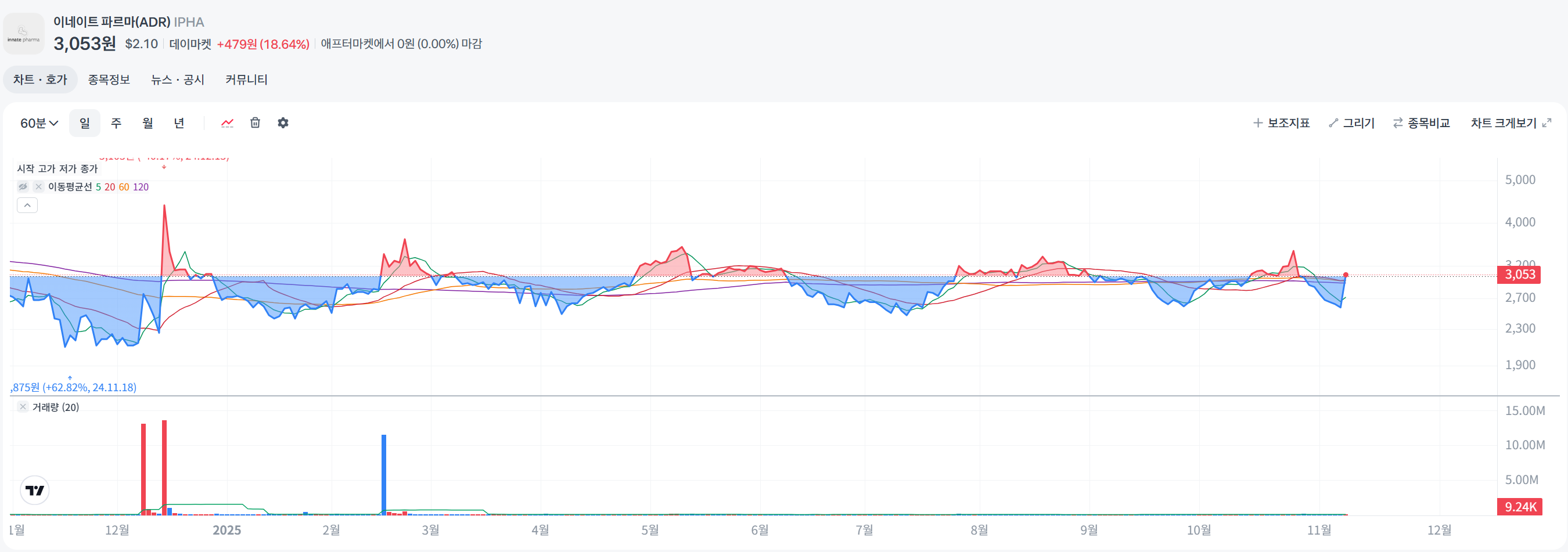This screenshot has height=552, width=1568.
Task: Click moving average period 120 label
Action: [x=141, y=187]
